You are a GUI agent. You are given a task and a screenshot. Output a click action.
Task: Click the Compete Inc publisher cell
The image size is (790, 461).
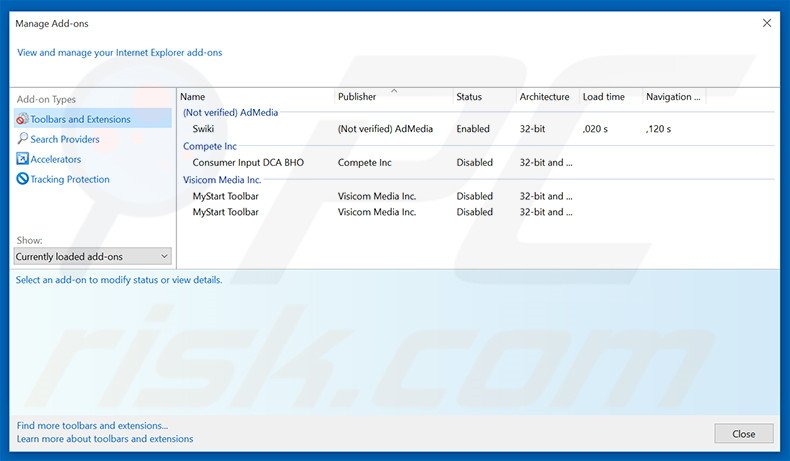[x=364, y=162]
